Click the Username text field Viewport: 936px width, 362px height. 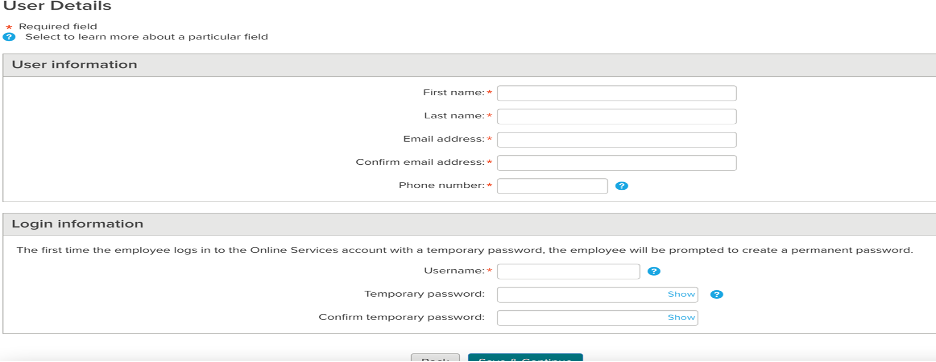coord(568,271)
